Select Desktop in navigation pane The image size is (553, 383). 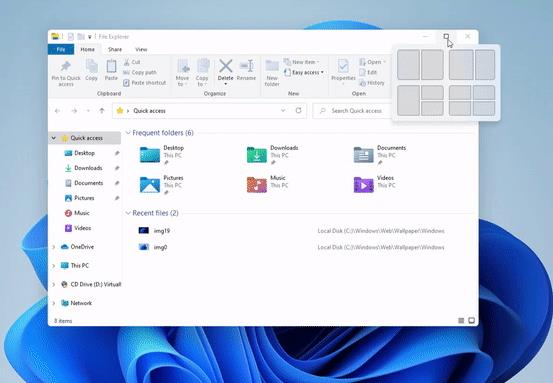coord(85,153)
